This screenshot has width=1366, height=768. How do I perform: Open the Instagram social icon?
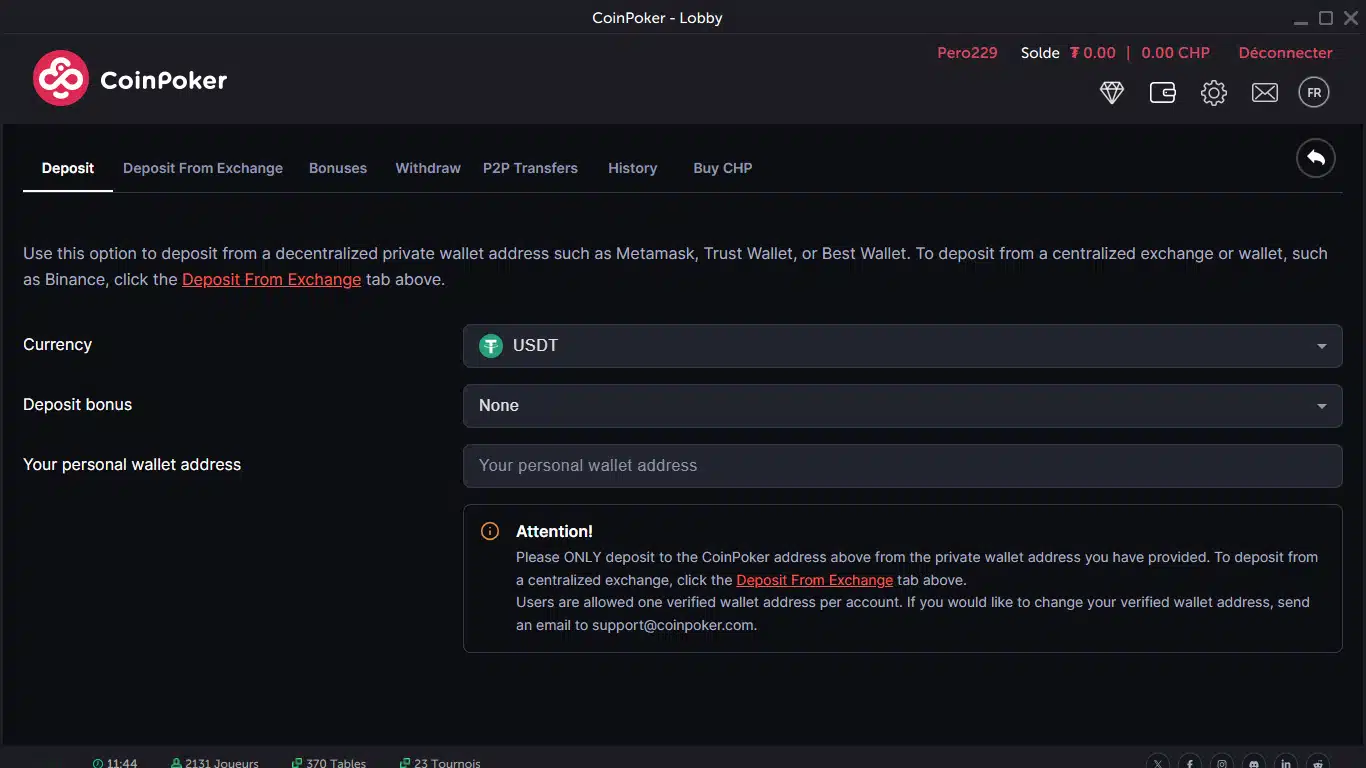pos(1222,763)
